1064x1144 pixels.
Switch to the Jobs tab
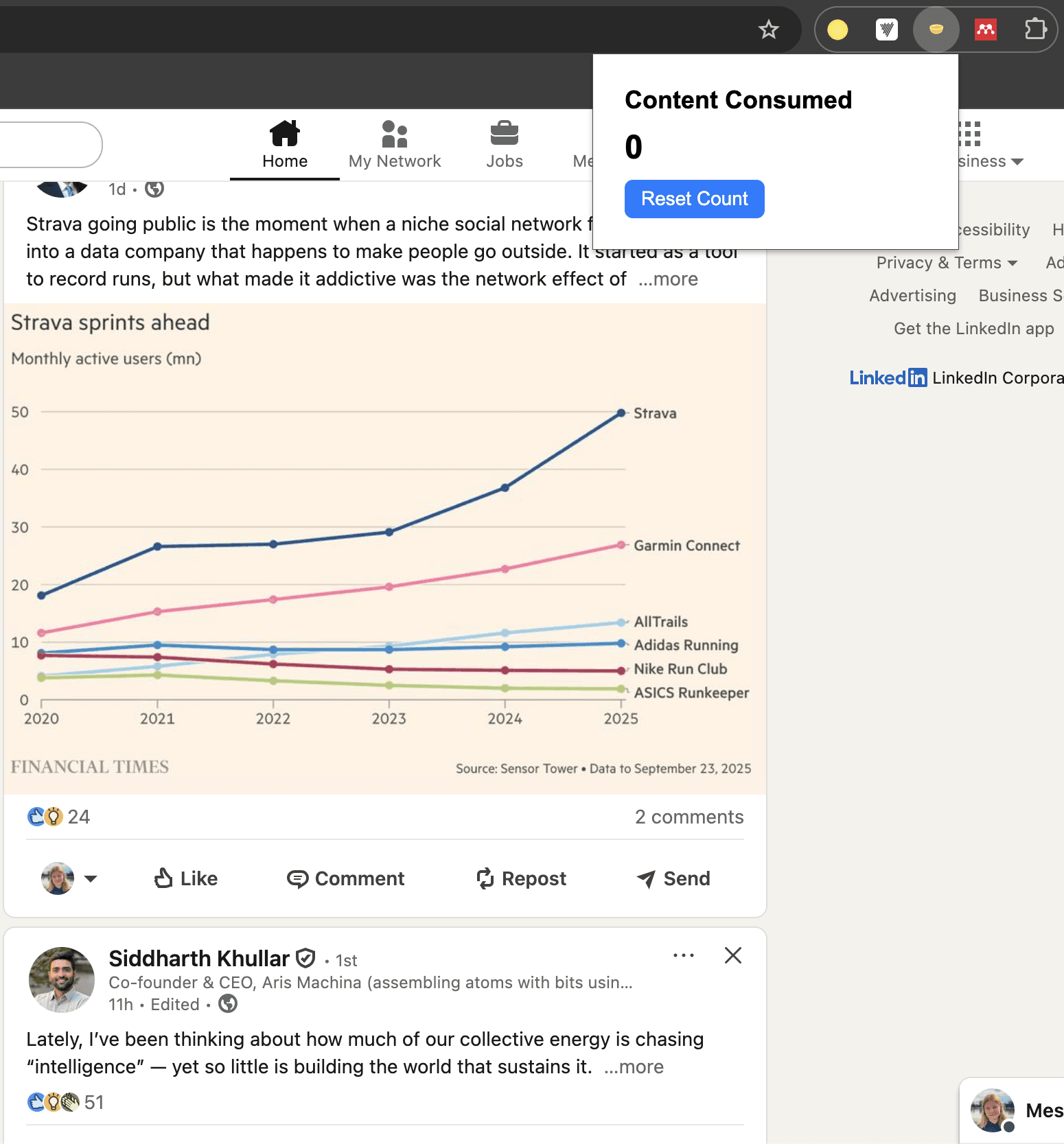pyautogui.click(x=505, y=145)
